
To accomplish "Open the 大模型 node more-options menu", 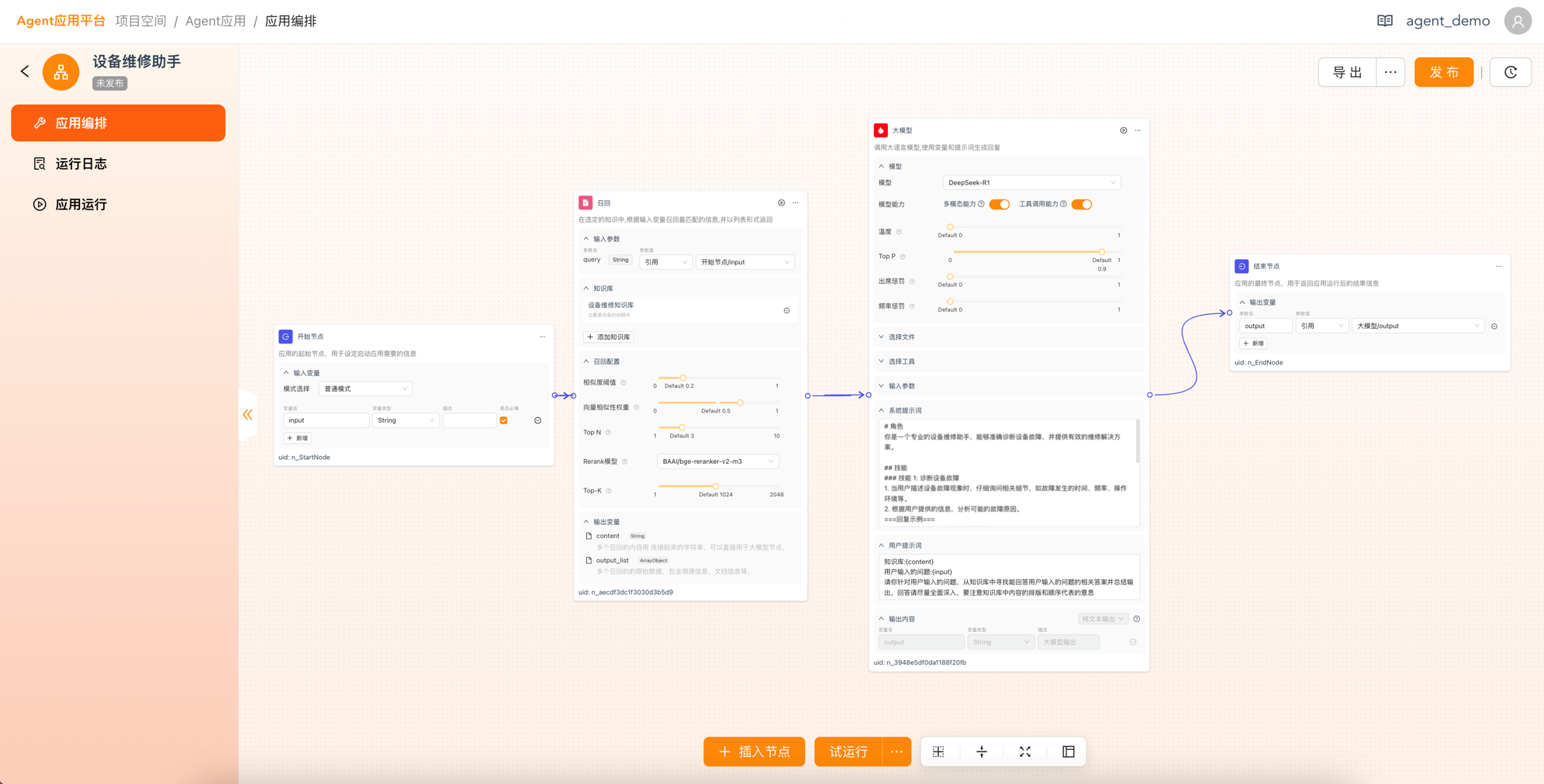I will 1138,130.
